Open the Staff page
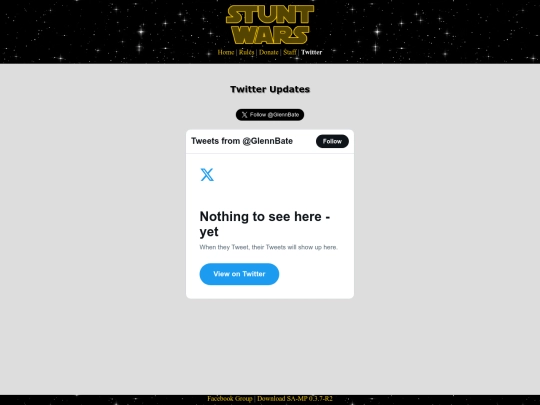This screenshot has height=405, width=540. [290, 52]
